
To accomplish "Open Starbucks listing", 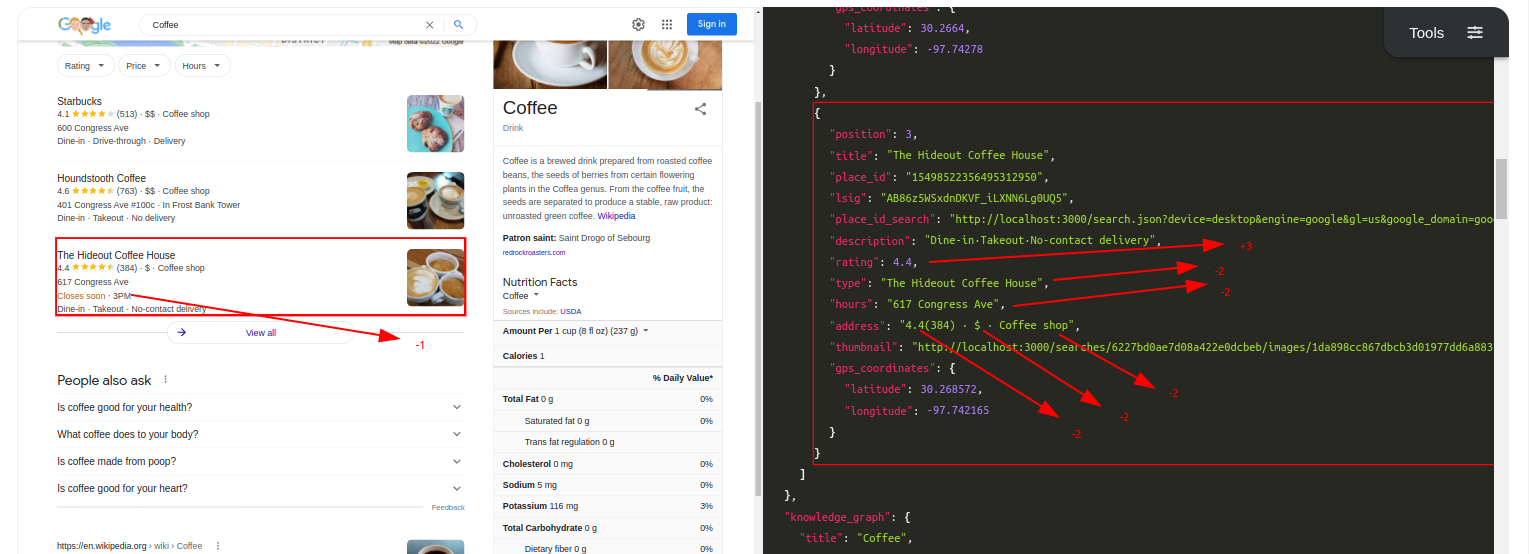I will click(x=79, y=101).
